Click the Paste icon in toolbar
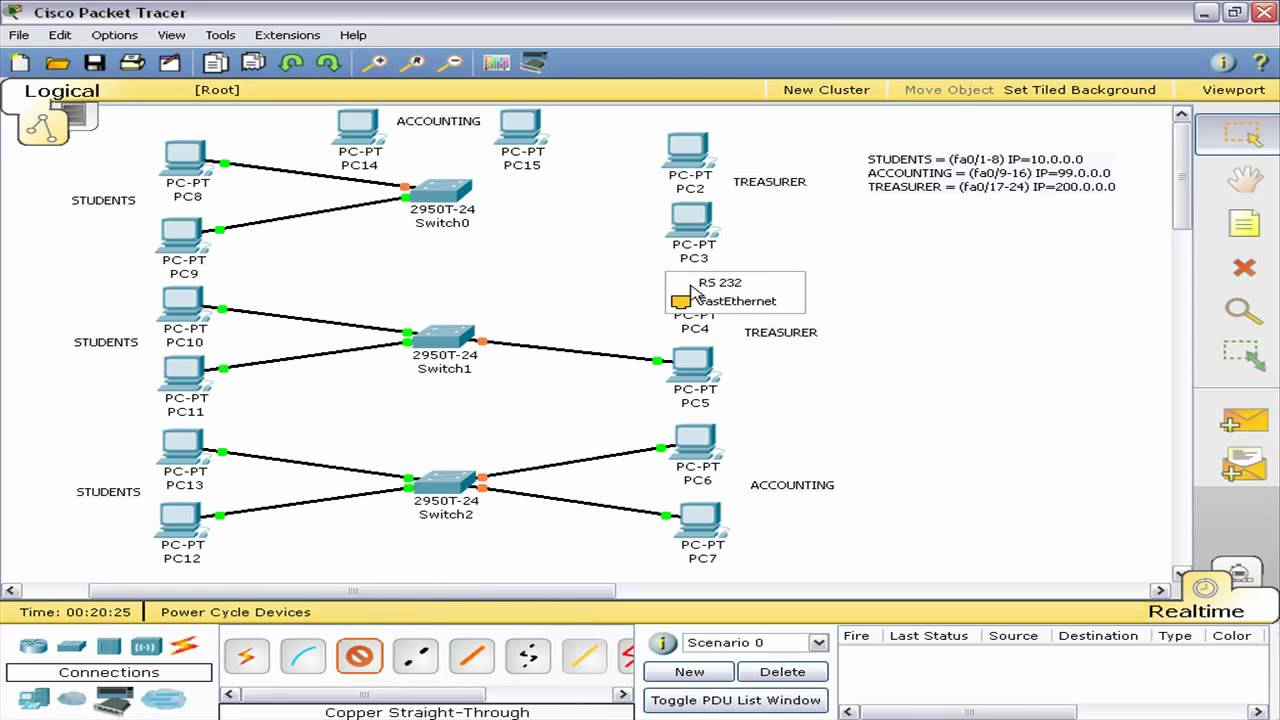Image resolution: width=1280 pixels, height=720 pixels. (253, 63)
